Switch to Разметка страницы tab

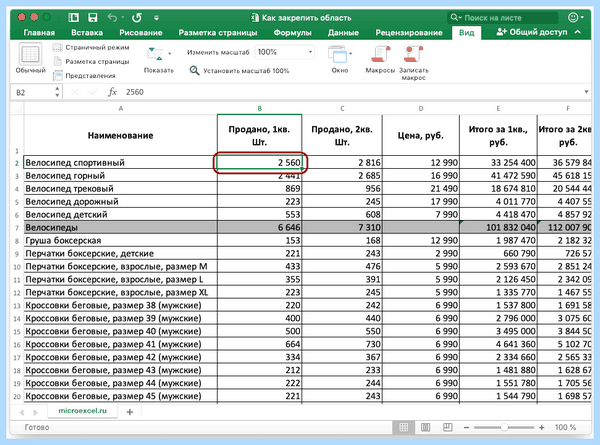(218, 33)
